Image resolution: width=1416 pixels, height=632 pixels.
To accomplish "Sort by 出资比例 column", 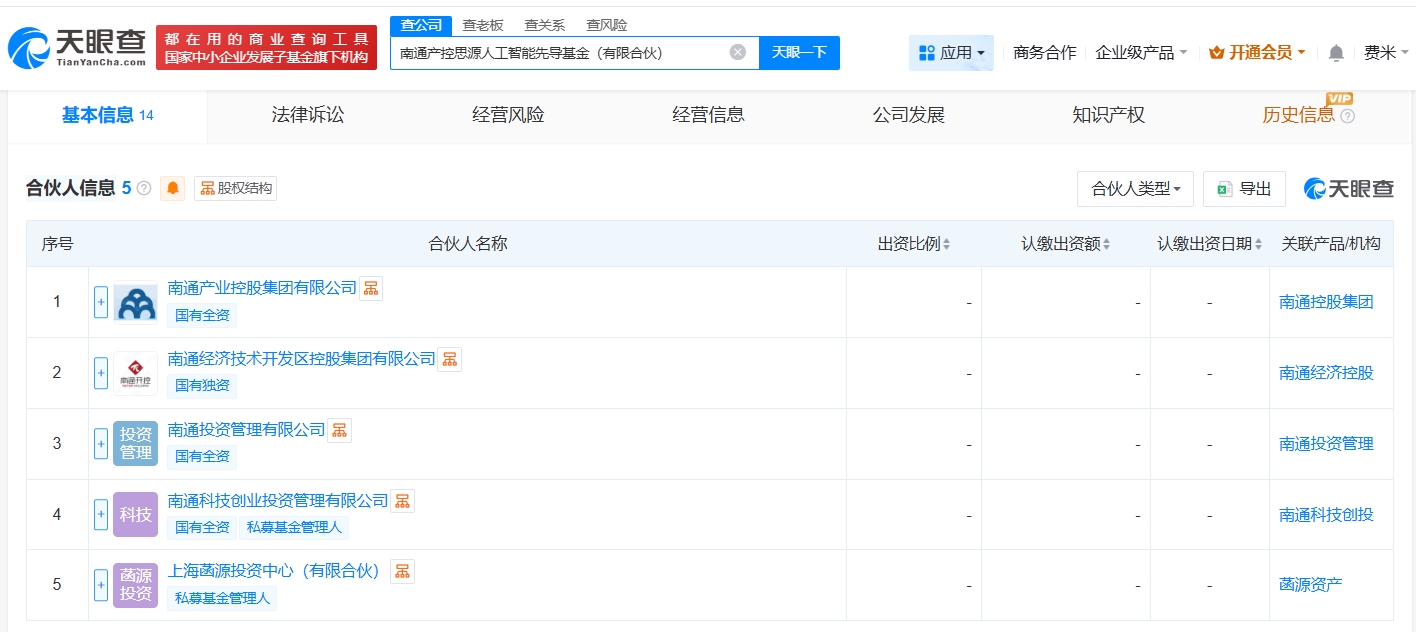I will click(x=914, y=244).
